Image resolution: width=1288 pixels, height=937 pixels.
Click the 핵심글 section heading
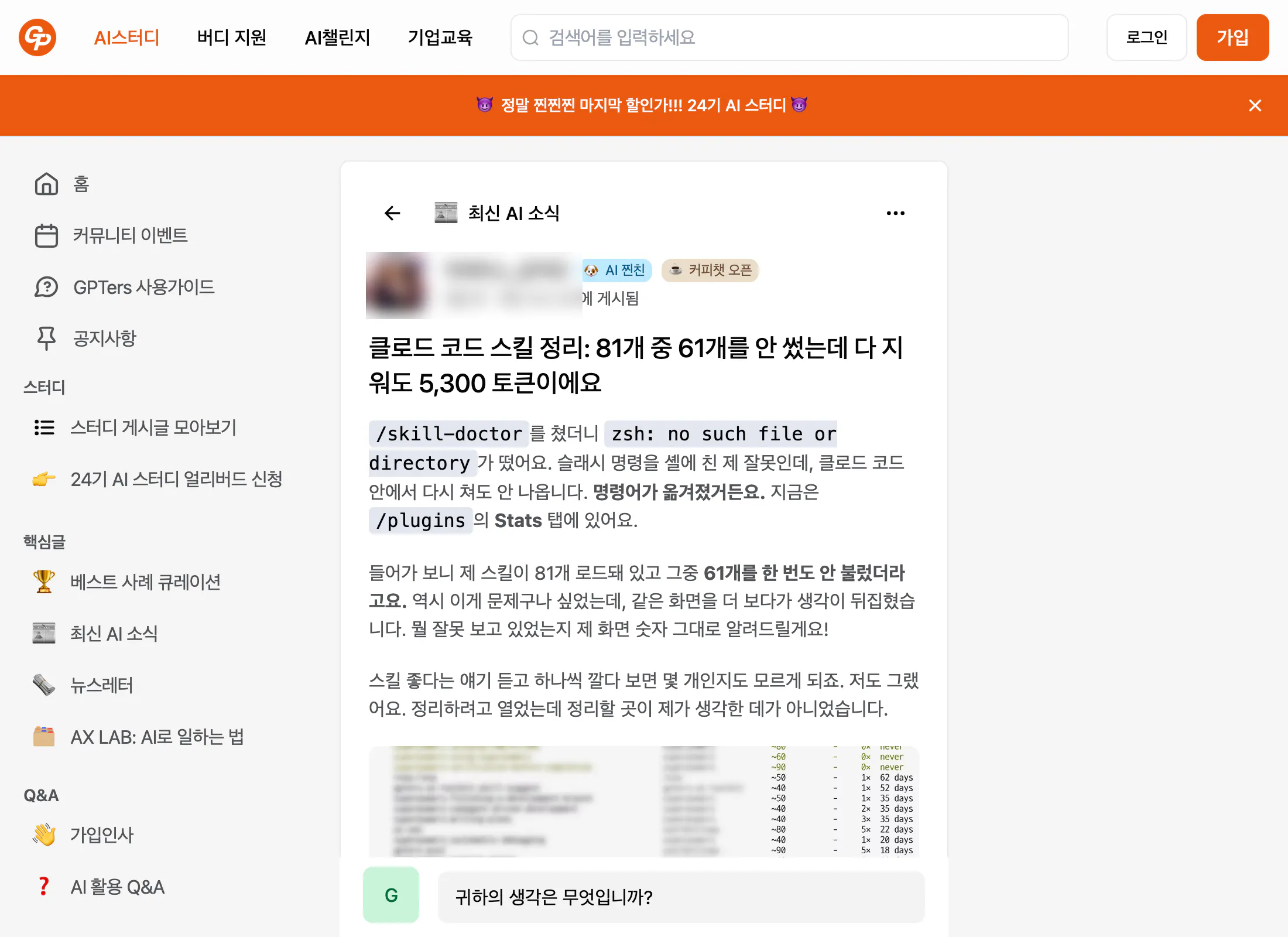click(44, 542)
